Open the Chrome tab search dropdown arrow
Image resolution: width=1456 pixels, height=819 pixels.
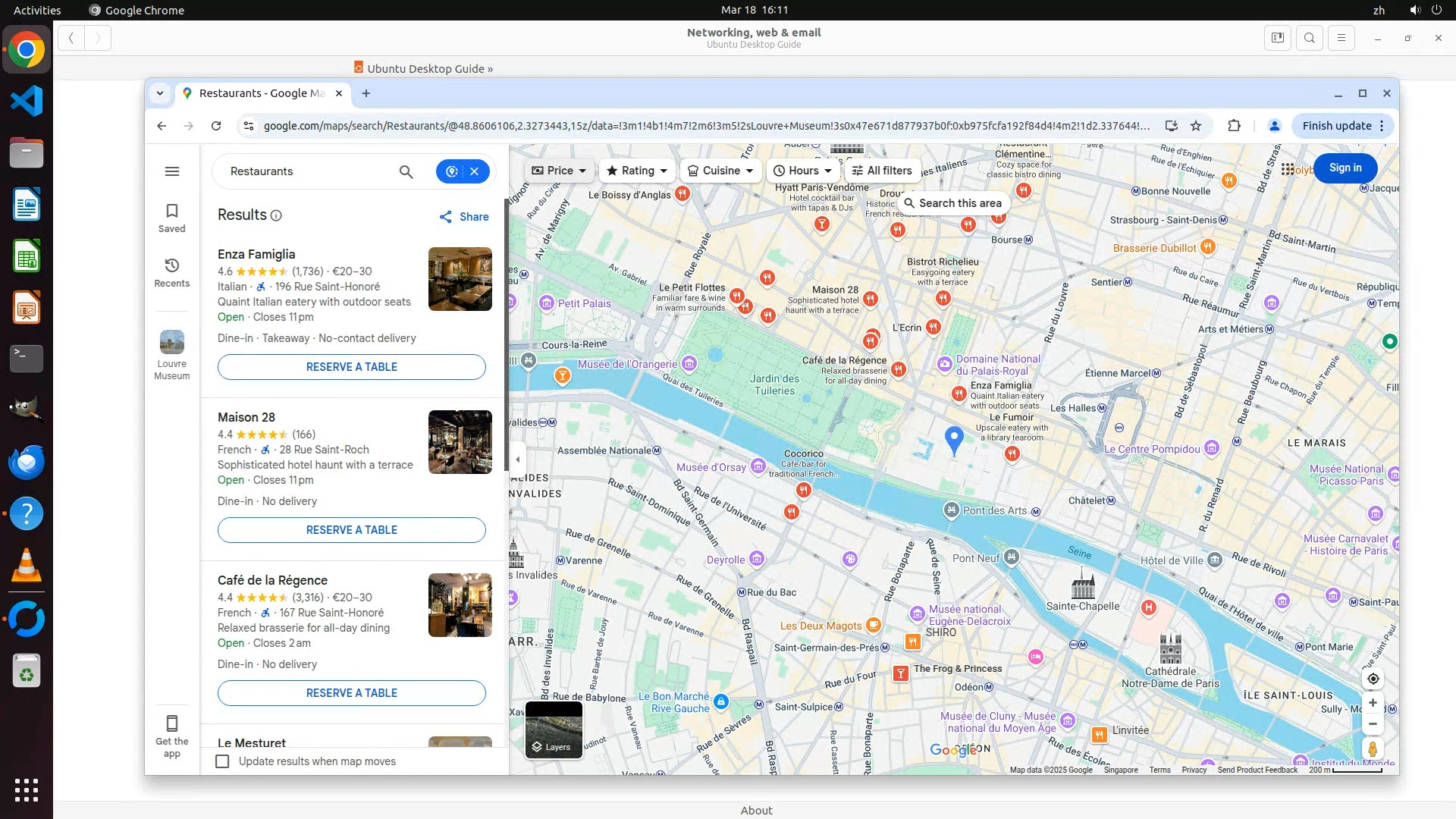point(160,93)
